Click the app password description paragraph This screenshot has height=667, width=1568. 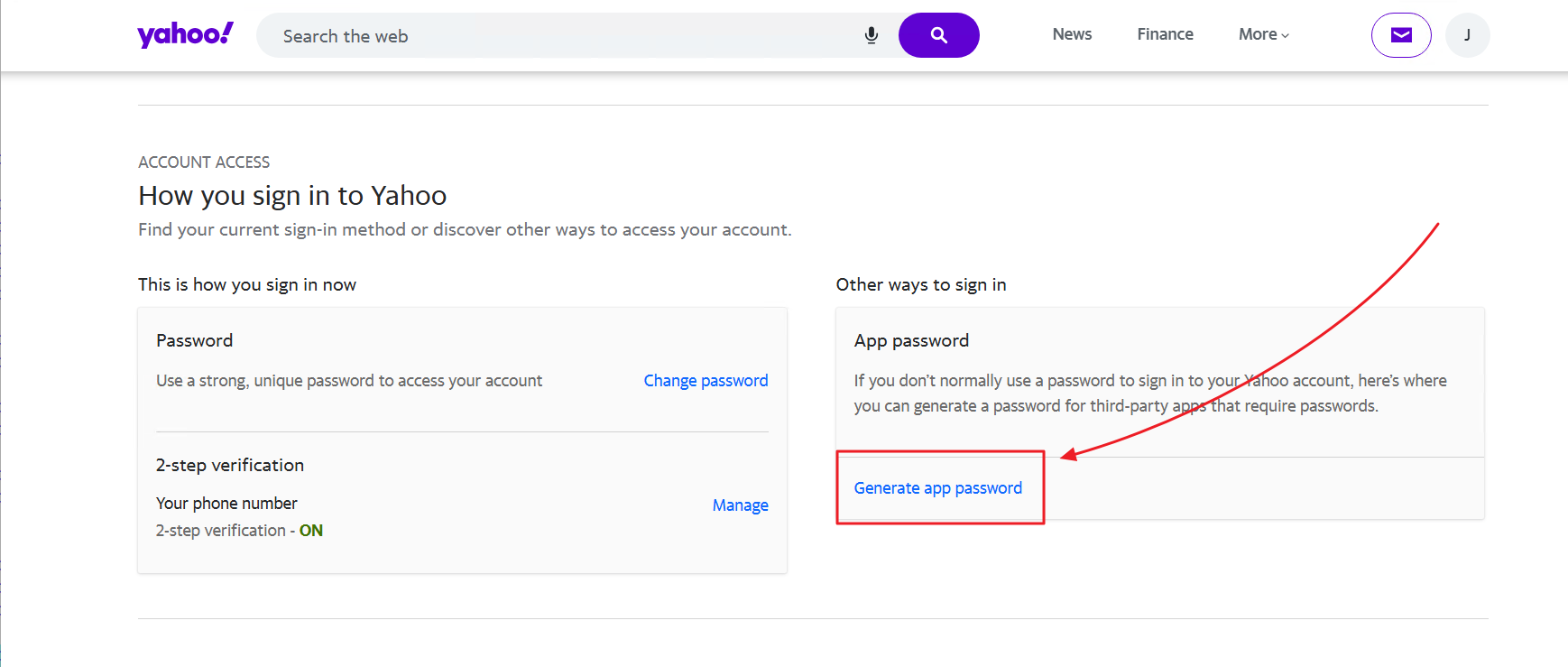pos(1150,394)
